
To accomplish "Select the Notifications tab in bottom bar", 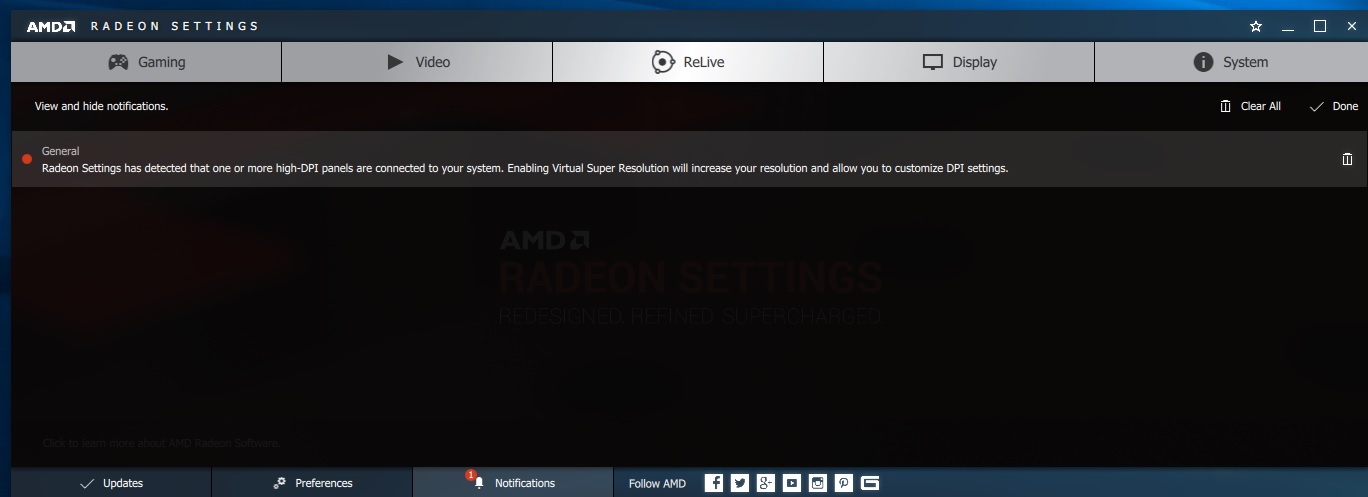I will pyautogui.click(x=513, y=483).
